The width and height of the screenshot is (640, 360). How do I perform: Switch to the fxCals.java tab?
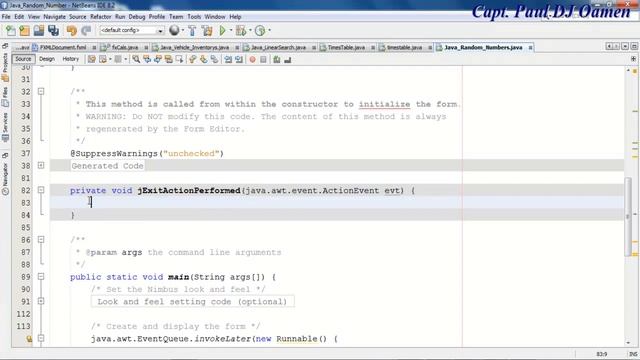125,48
